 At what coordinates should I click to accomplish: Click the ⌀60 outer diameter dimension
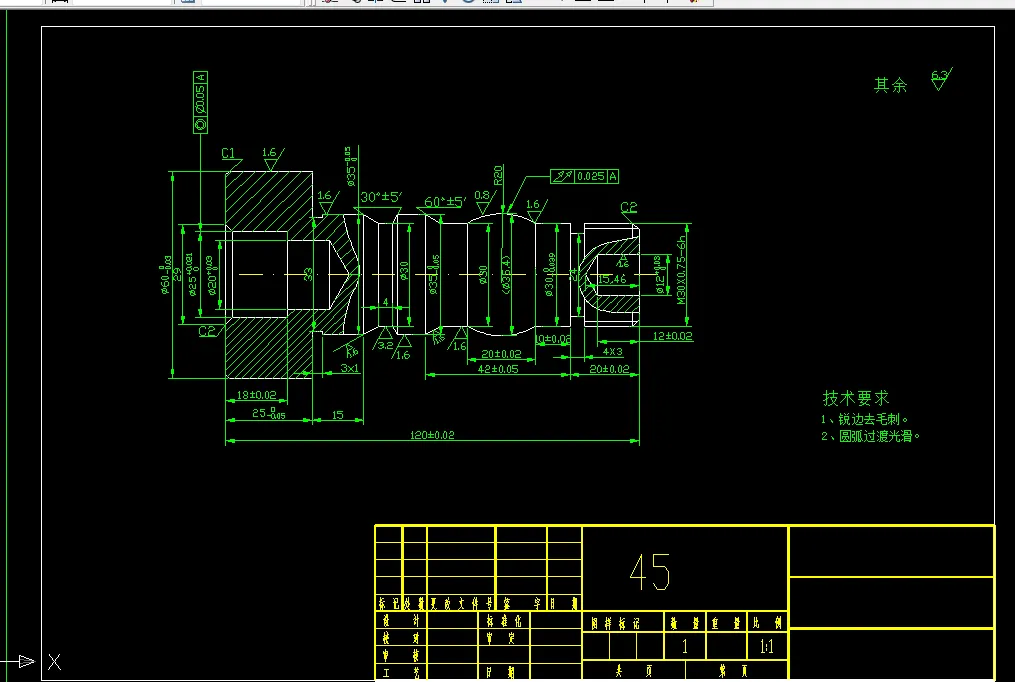[166, 274]
